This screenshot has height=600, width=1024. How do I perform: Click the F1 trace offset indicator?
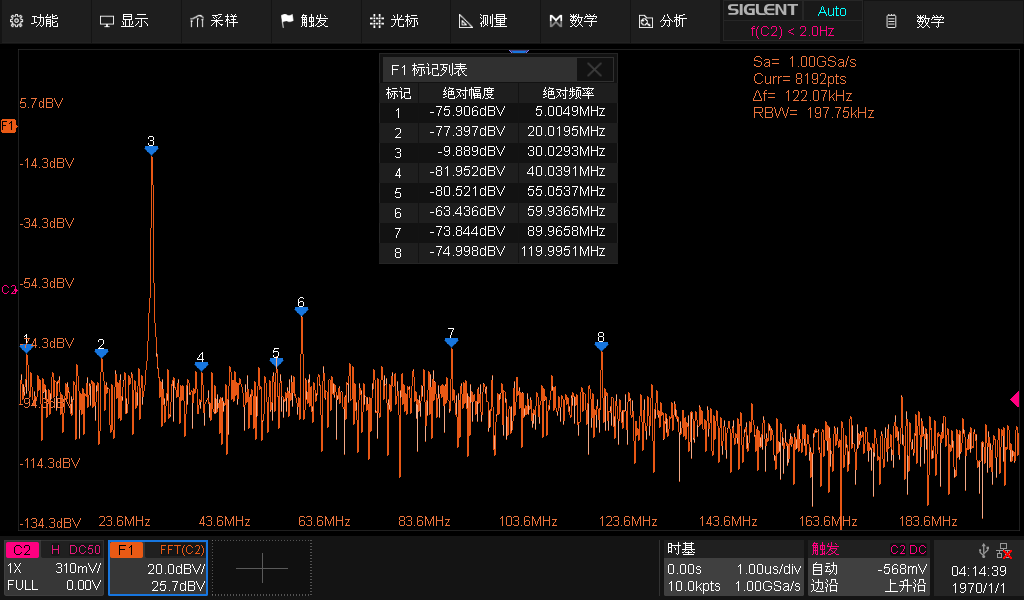[8, 126]
